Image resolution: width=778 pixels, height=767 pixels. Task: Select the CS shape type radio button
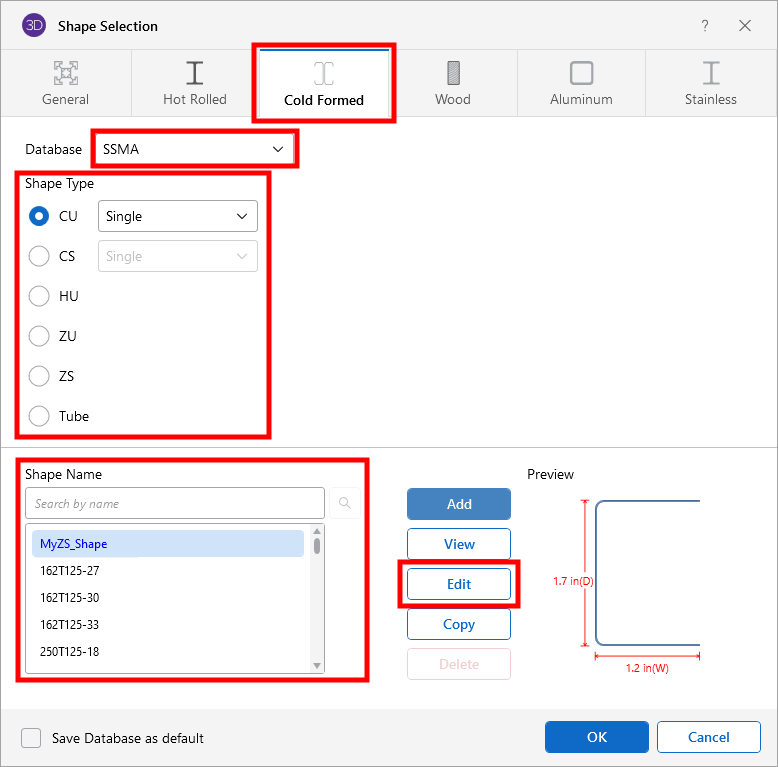(39, 256)
